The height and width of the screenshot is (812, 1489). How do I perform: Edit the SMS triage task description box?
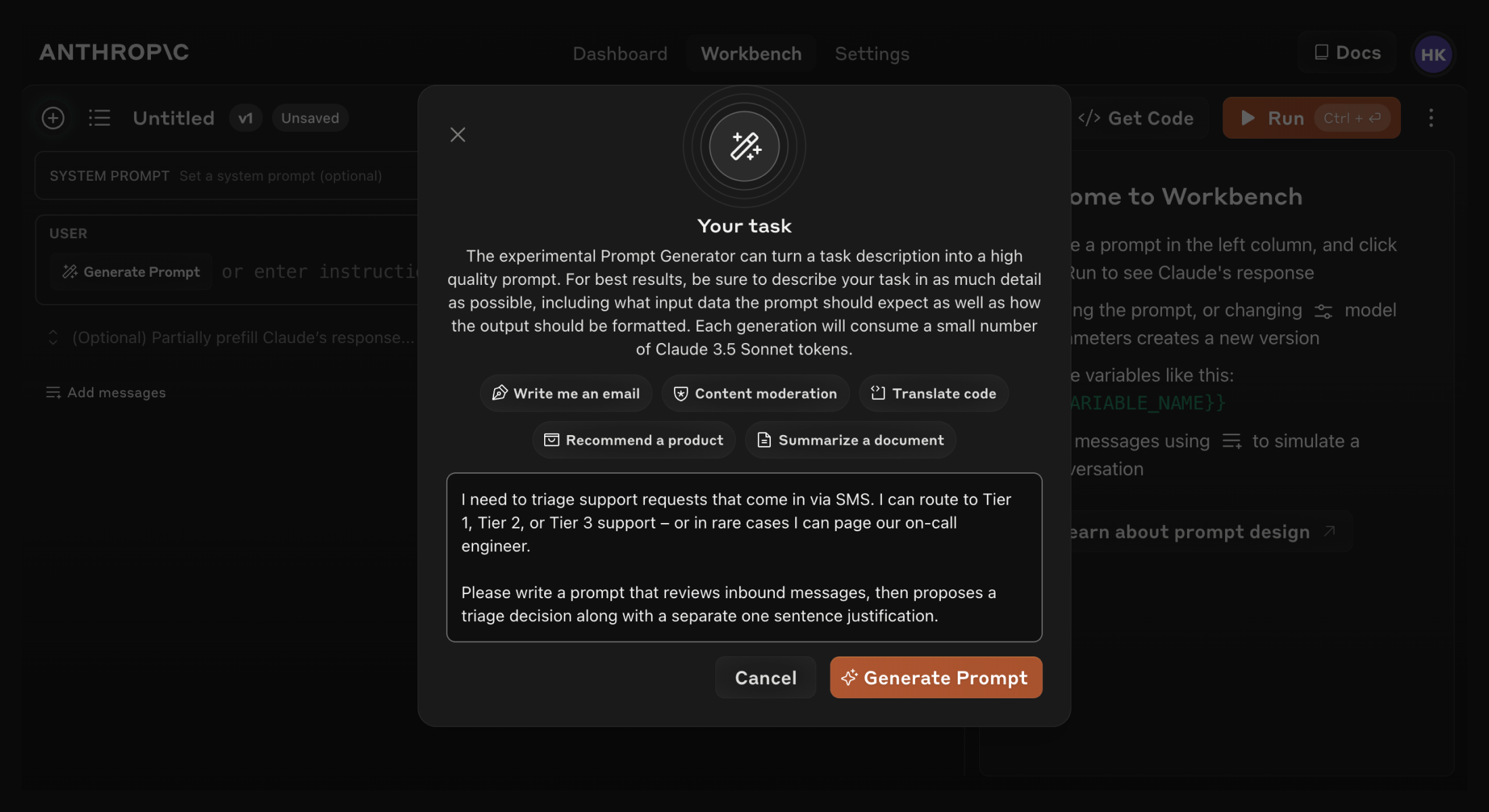(x=744, y=557)
